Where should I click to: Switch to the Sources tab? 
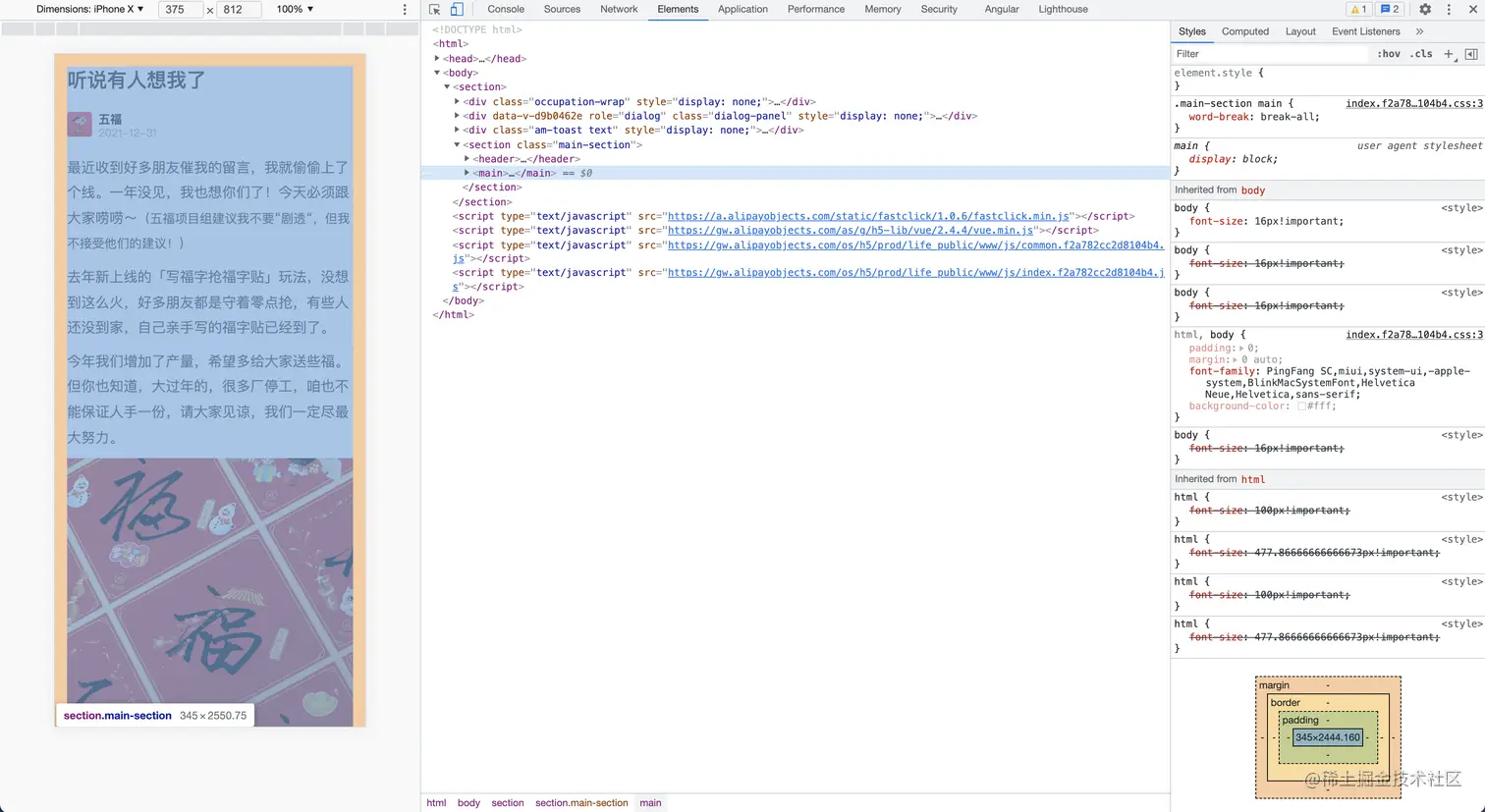(x=562, y=9)
